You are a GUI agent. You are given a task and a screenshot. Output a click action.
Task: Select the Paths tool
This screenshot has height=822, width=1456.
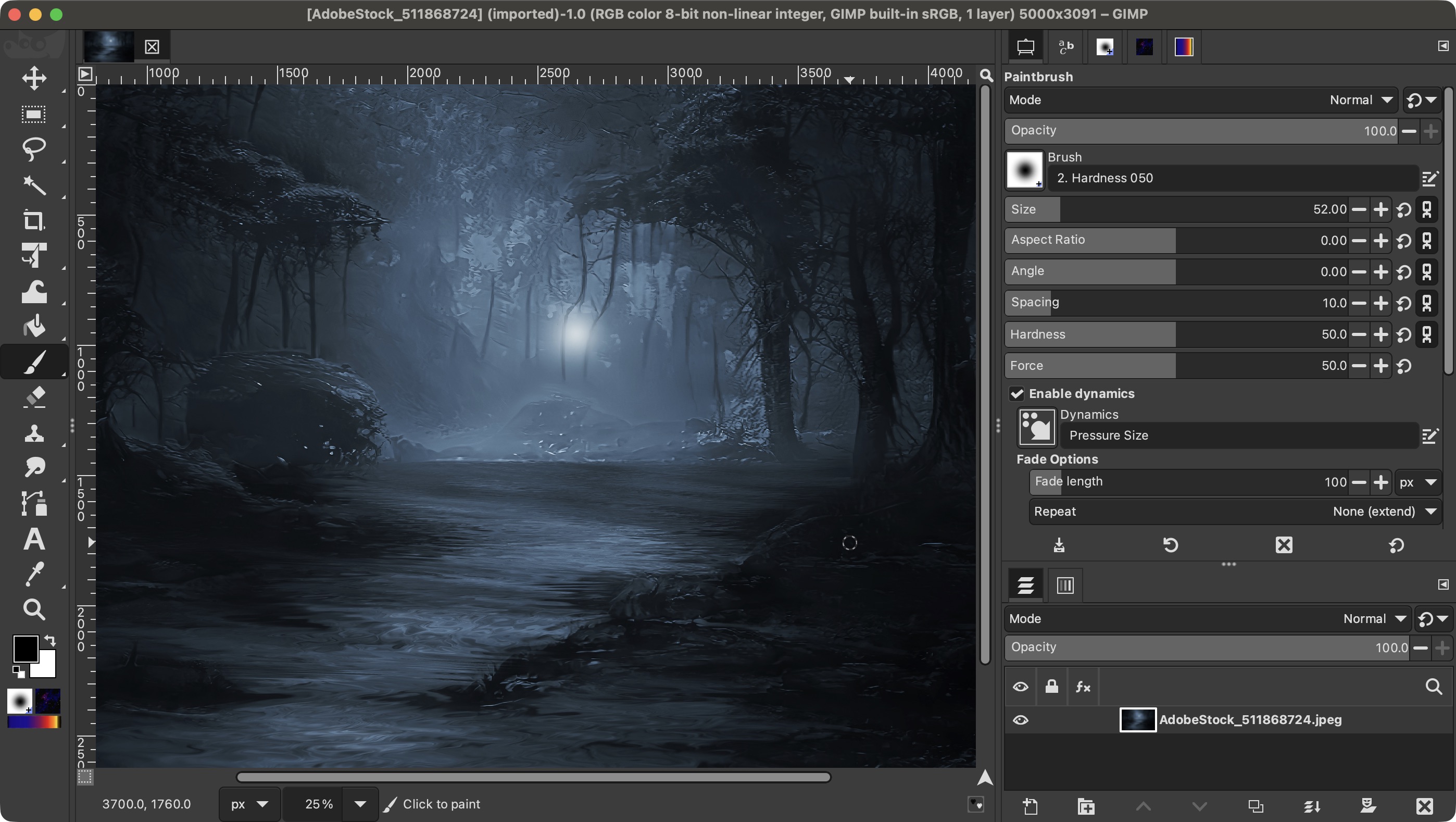click(x=34, y=503)
